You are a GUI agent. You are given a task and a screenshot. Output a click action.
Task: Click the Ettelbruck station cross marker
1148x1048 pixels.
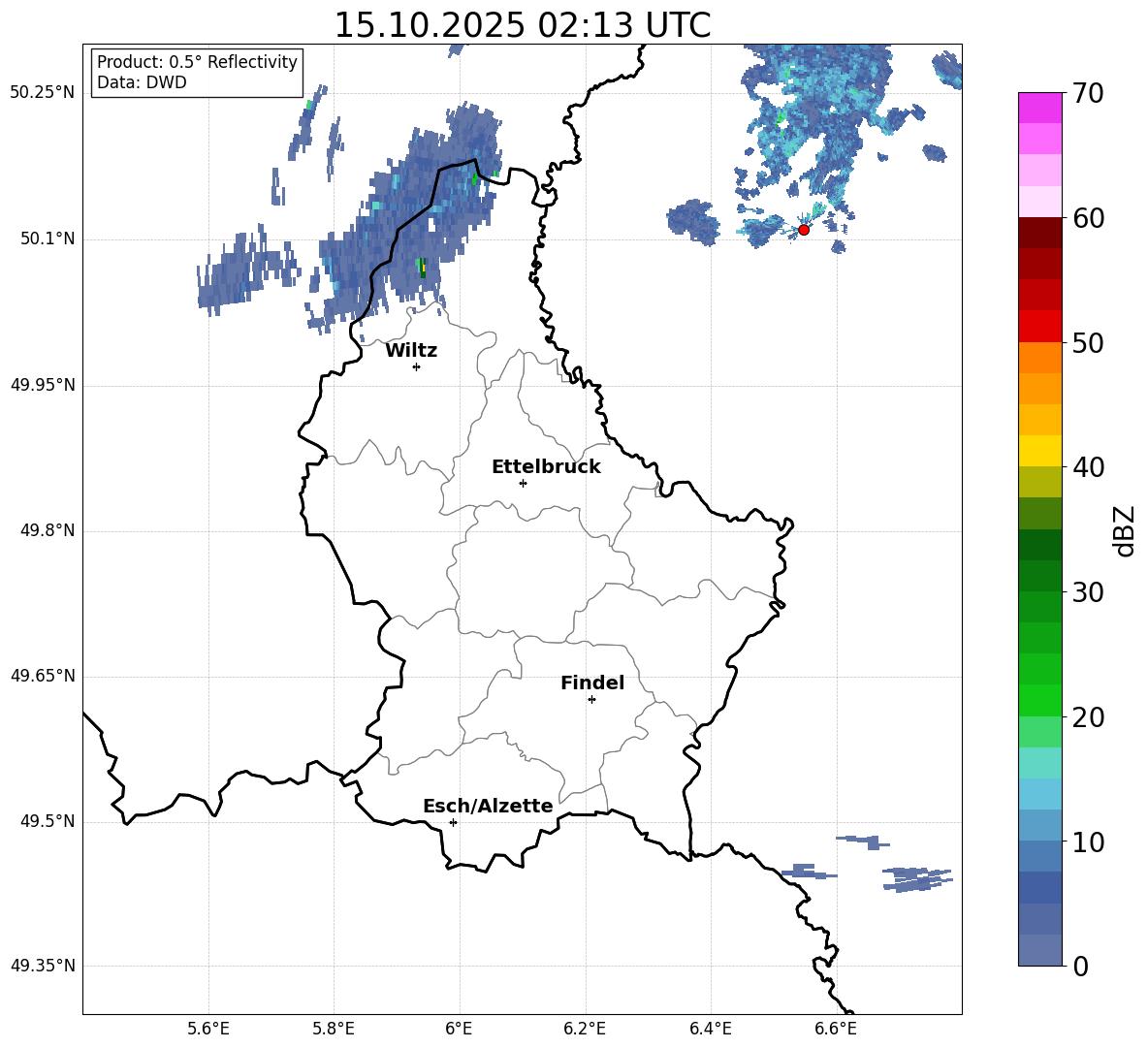tap(523, 483)
